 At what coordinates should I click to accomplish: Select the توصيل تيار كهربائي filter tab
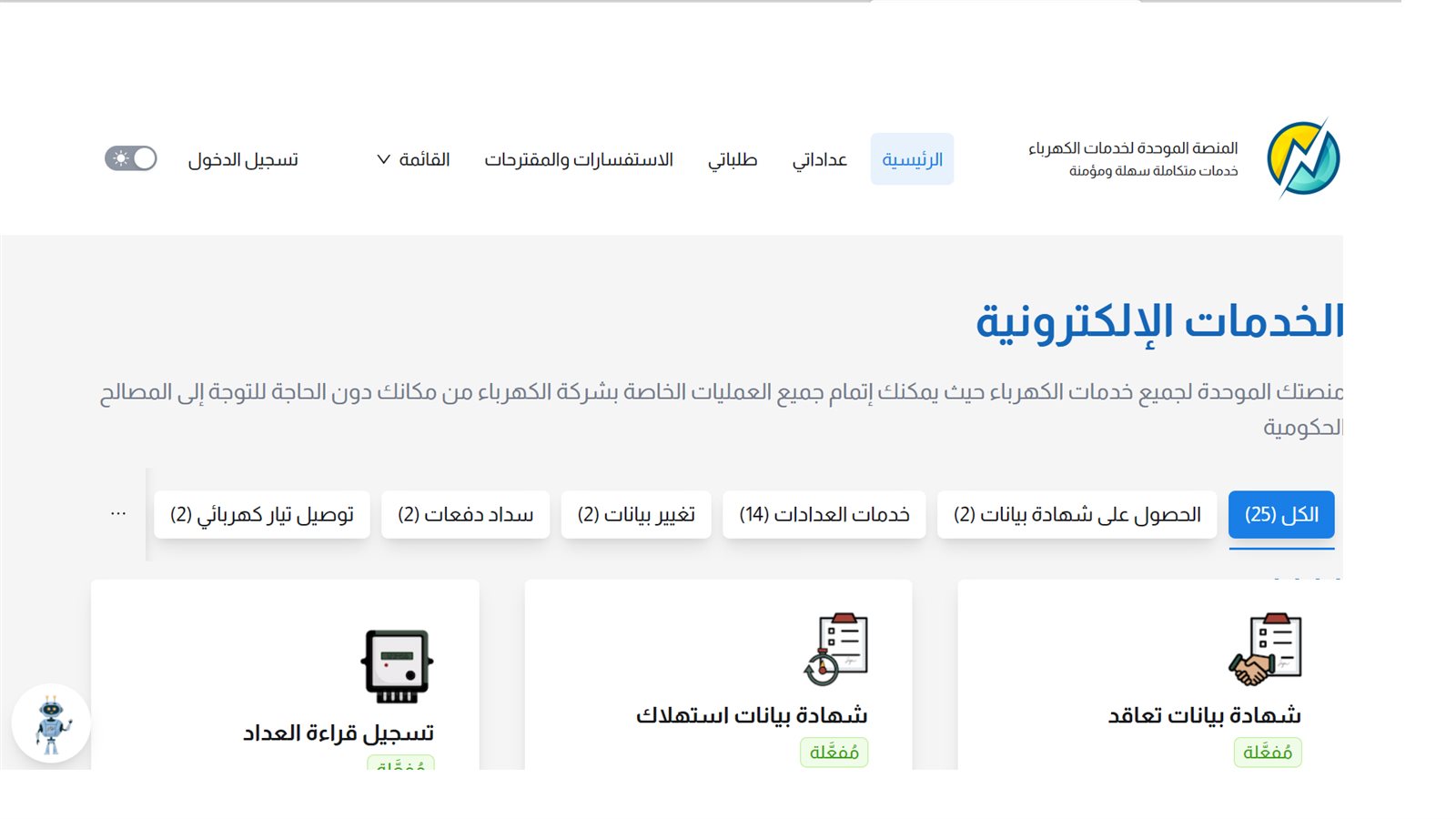[262, 514]
